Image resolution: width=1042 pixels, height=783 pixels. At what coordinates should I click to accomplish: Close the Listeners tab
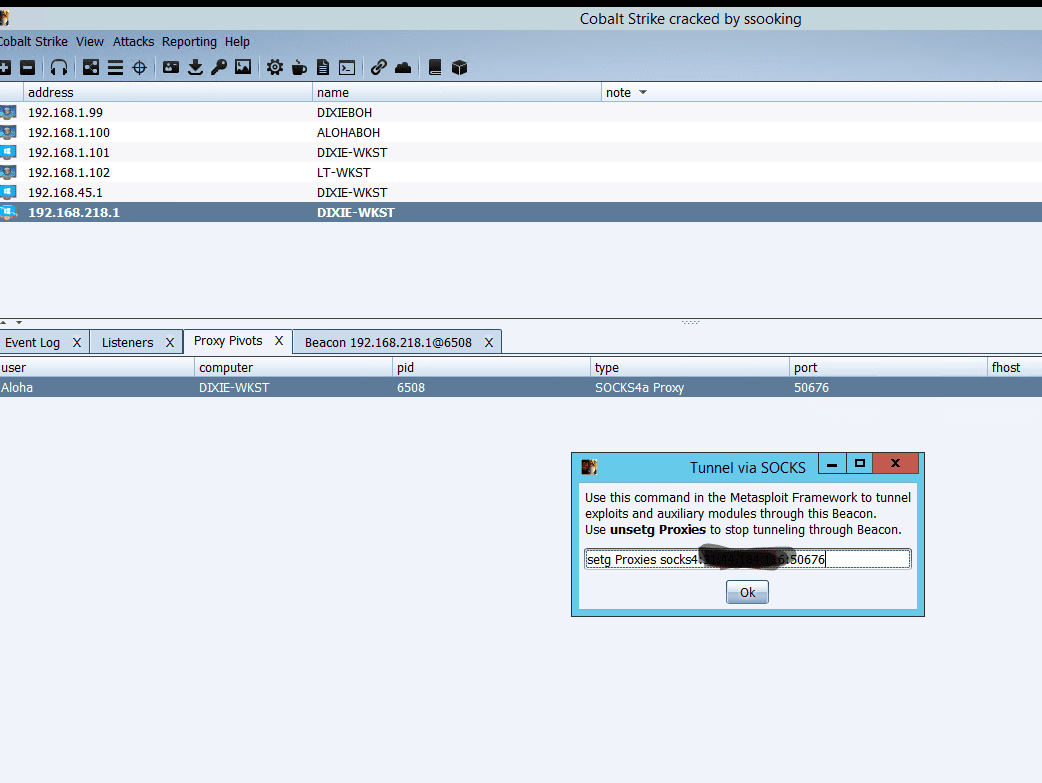170,342
